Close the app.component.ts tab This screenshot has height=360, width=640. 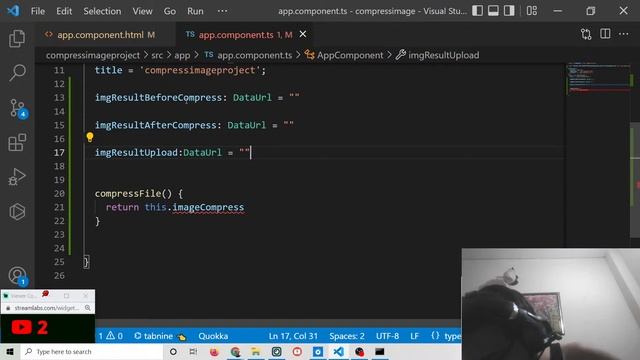303,34
